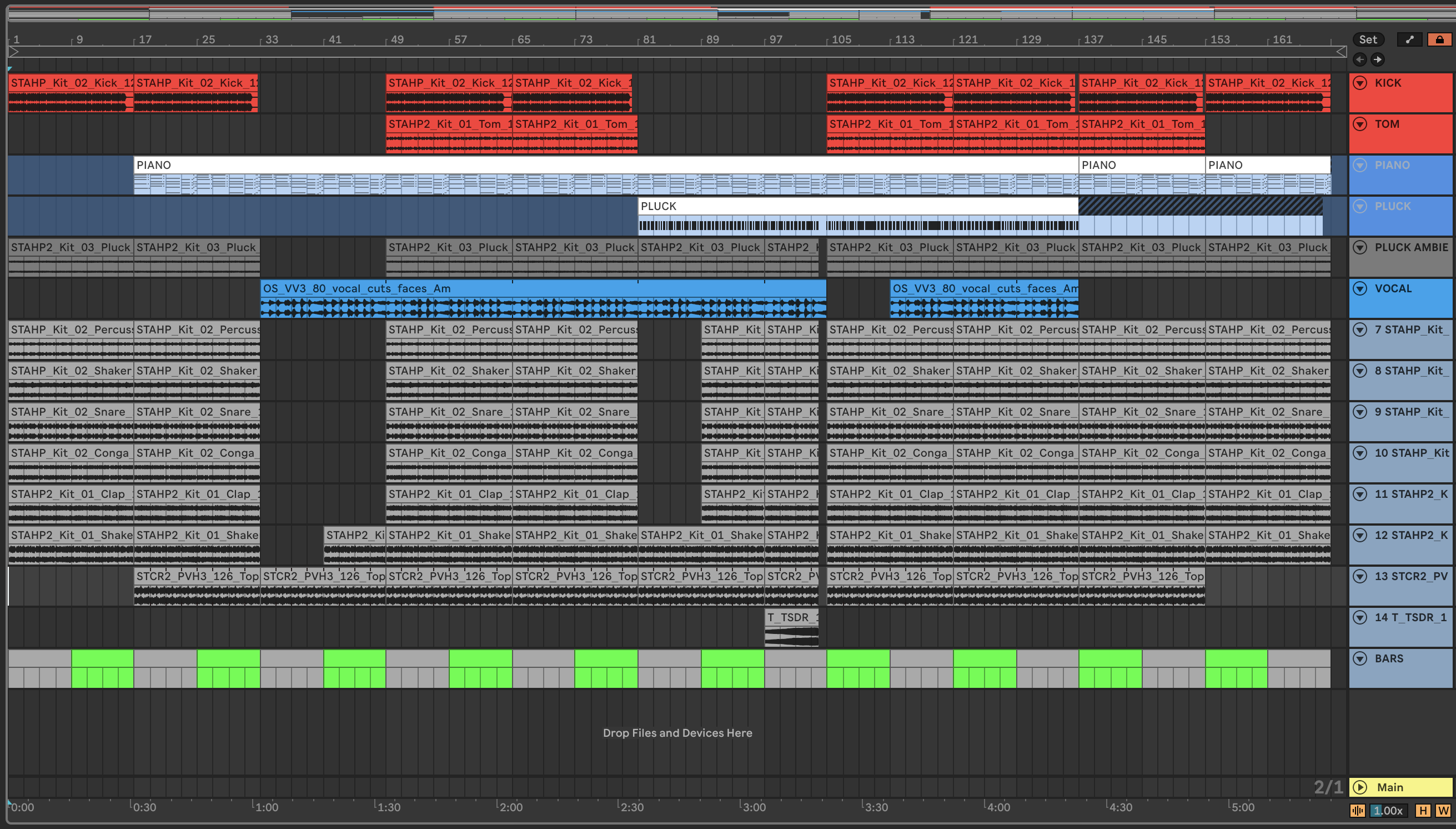The width and height of the screenshot is (1456, 829).
Task: Click the orange lock envelopes icon
Action: pyautogui.click(x=1439, y=39)
